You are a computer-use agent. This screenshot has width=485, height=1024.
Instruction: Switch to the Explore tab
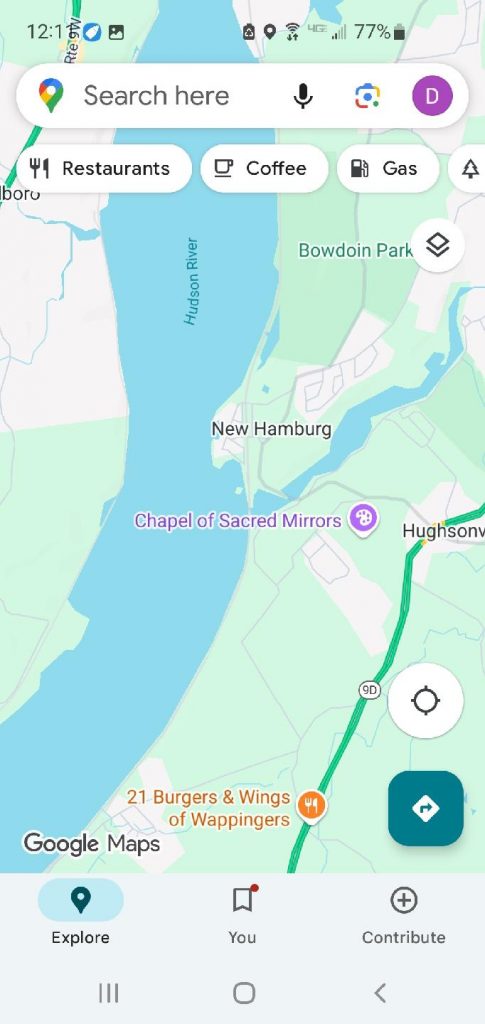[80, 912]
